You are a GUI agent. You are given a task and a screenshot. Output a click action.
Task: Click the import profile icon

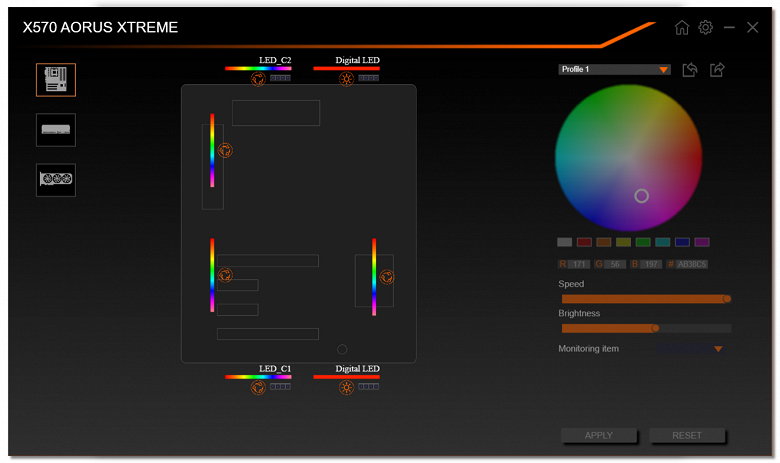tap(690, 70)
